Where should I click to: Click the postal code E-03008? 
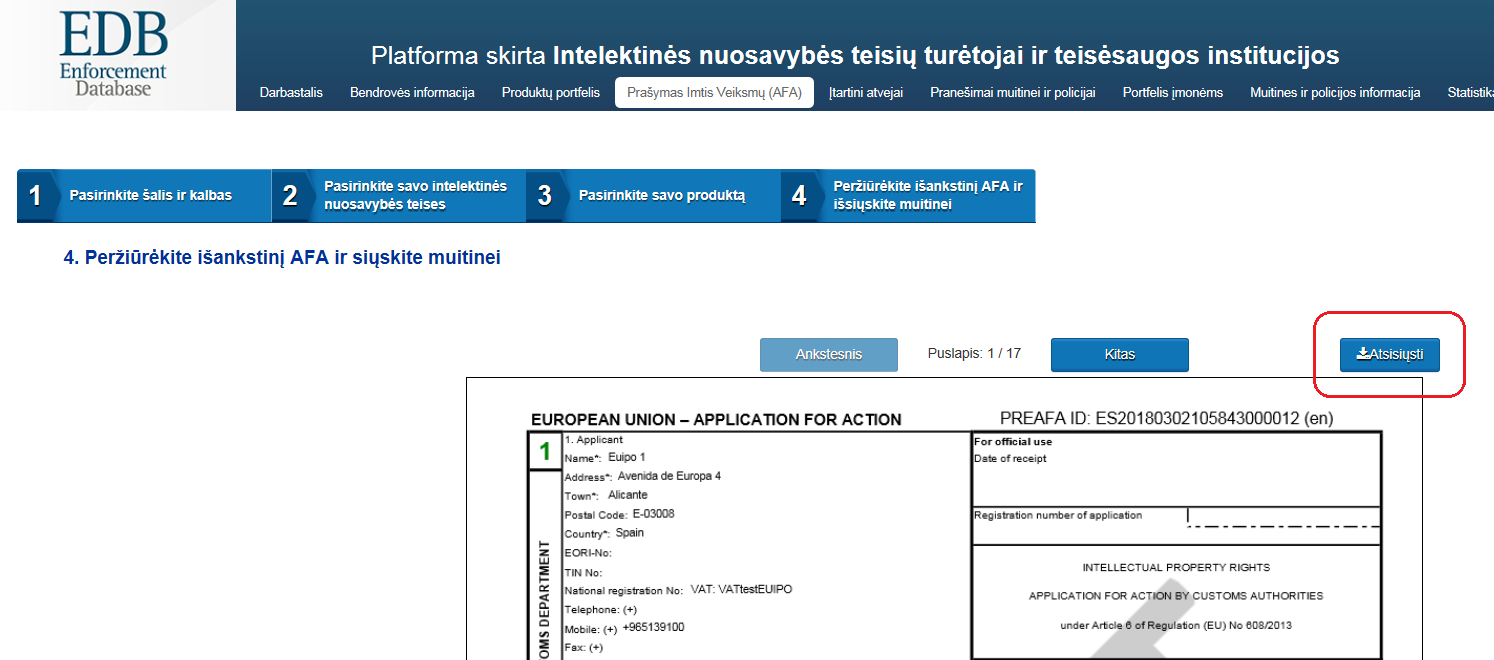click(x=653, y=514)
